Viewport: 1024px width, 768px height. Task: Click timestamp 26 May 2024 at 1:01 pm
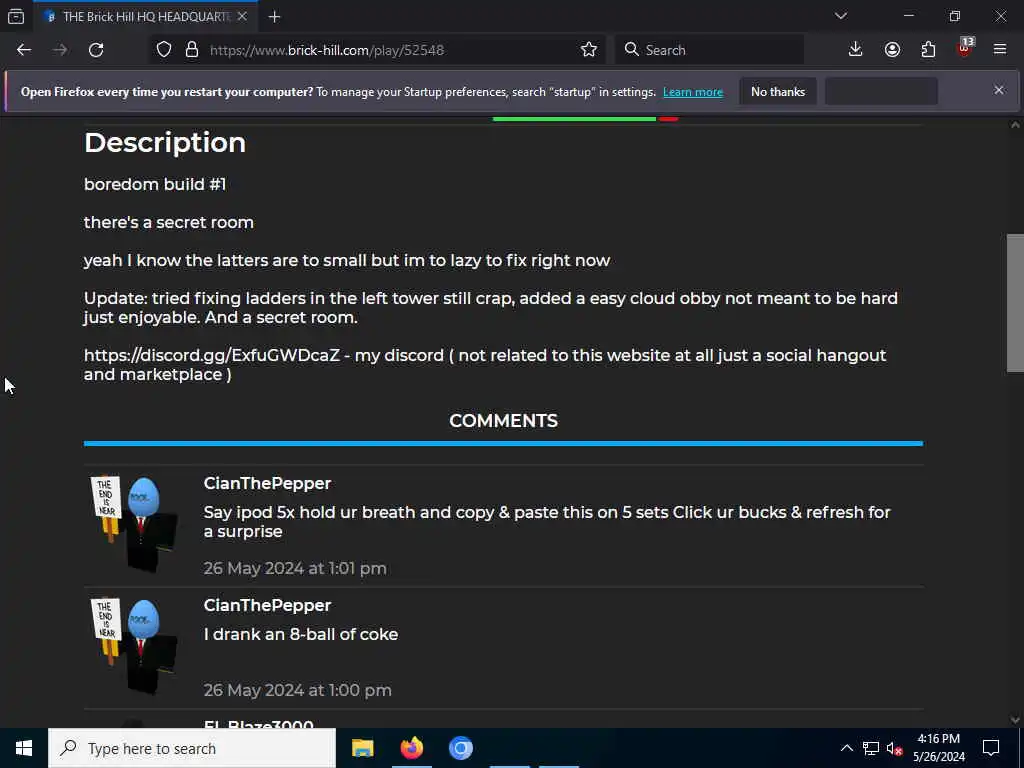(295, 568)
